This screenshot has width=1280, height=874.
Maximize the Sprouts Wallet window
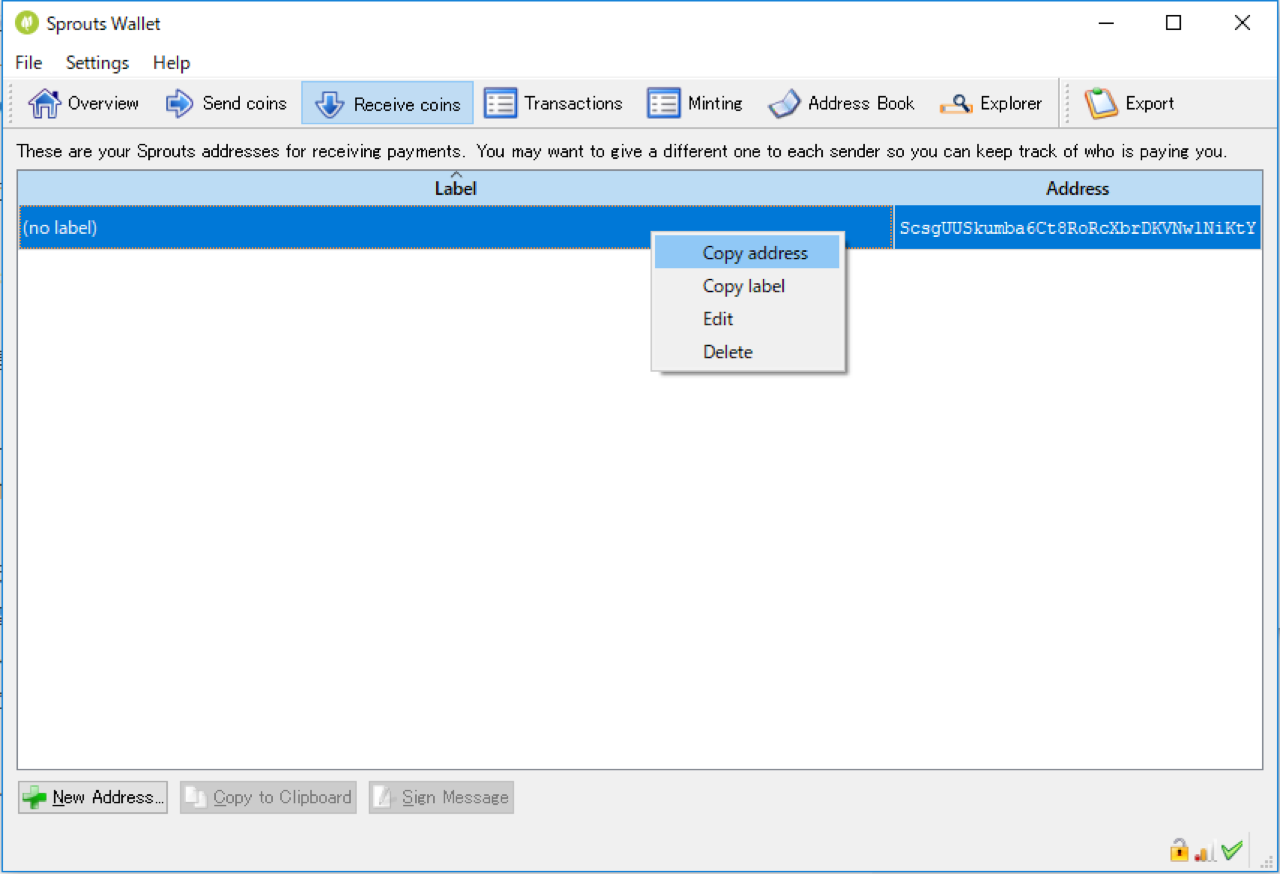1174,23
